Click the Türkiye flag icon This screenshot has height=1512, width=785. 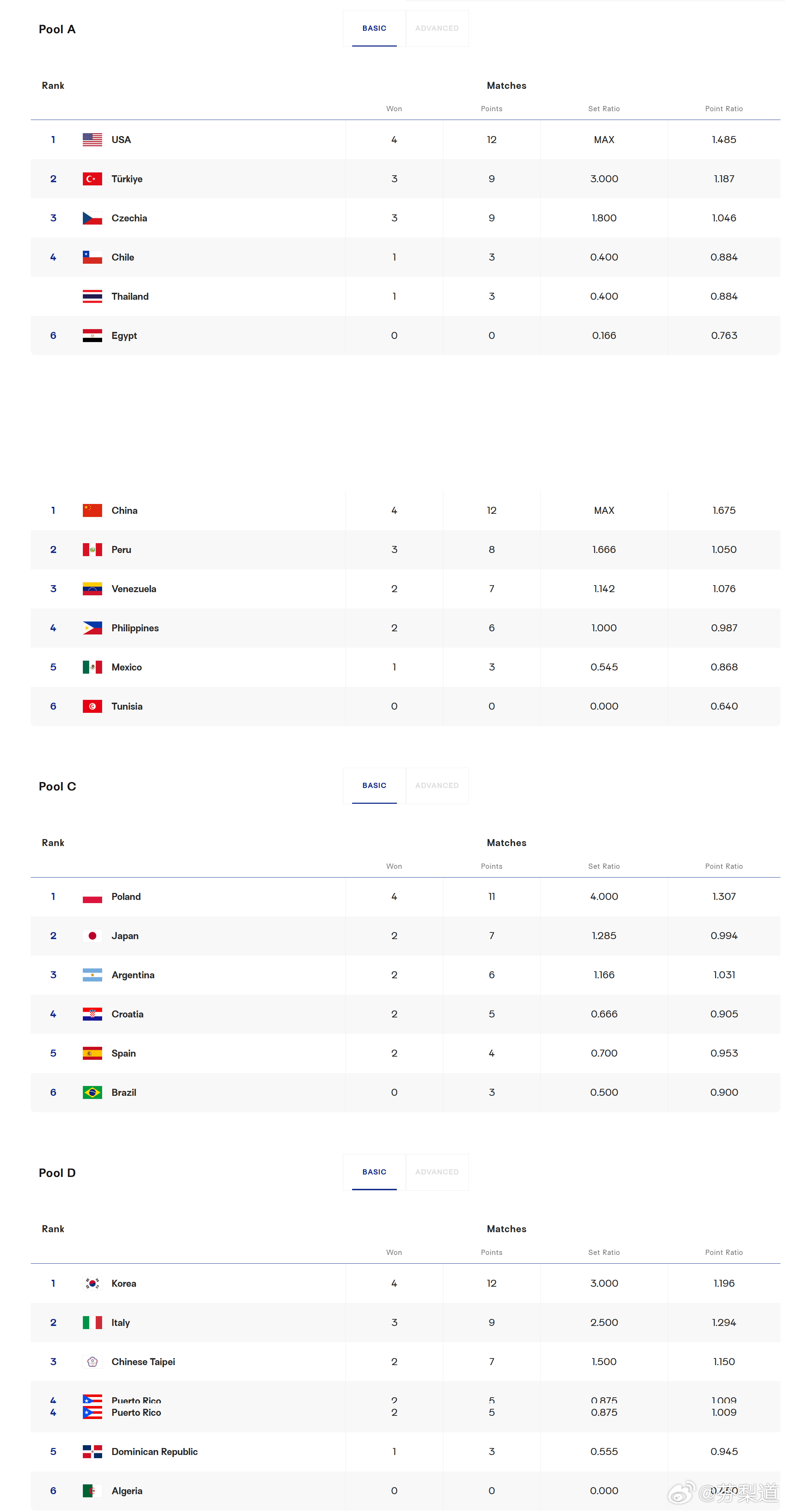pyautogui.click(x=92, y=179)
